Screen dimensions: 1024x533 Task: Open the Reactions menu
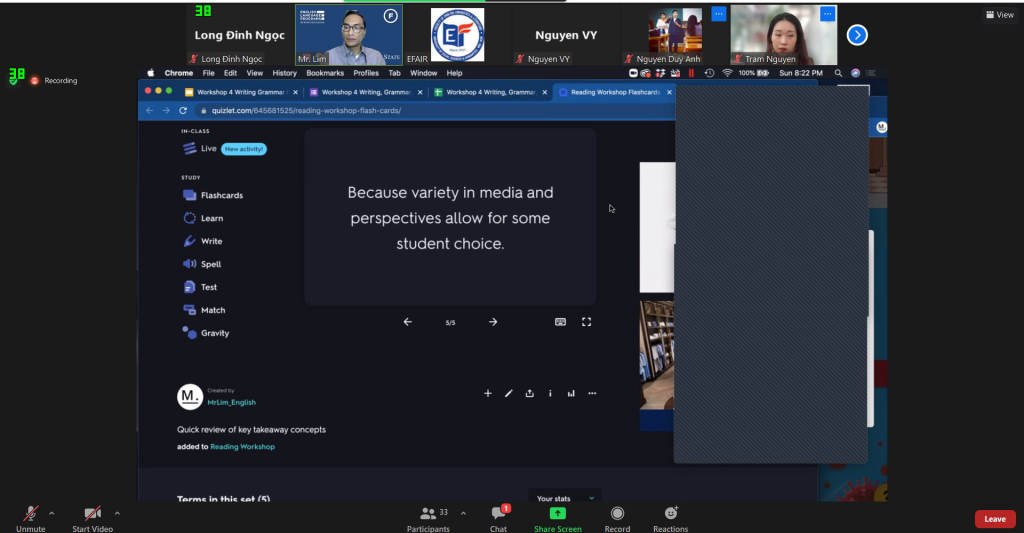click(671, 519)
